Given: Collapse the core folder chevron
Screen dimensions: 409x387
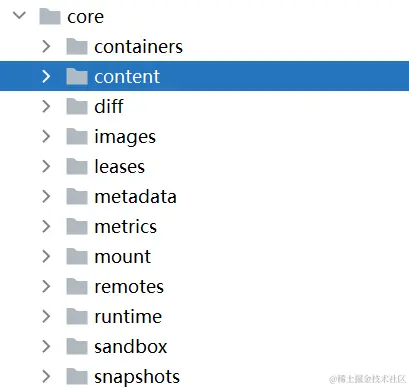Looking at the screenshot, I should (x=19, y=15).
